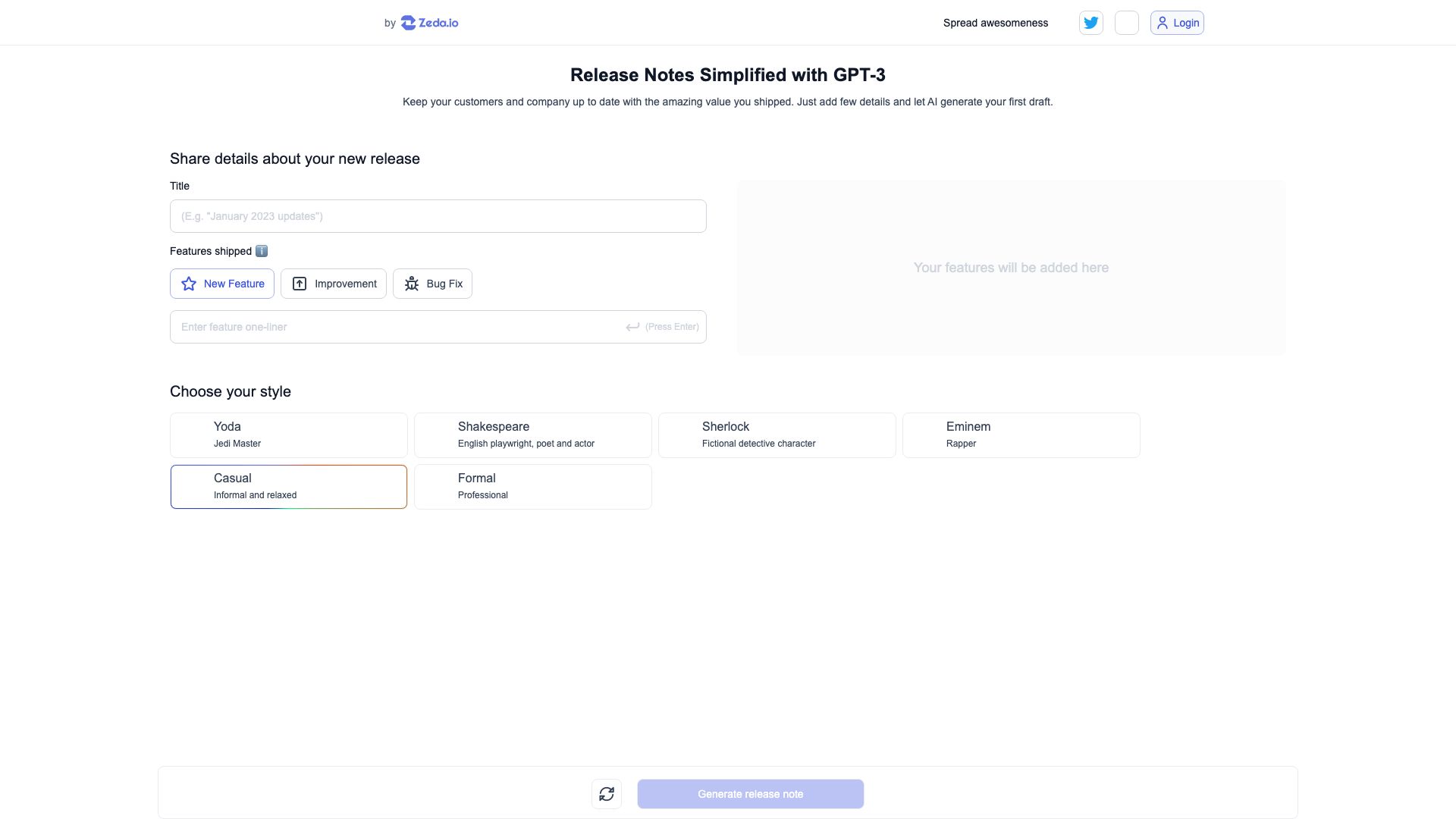Share on Twitter via bird icon
The width and height of the screenshot is (1456, 819).
1091,23
